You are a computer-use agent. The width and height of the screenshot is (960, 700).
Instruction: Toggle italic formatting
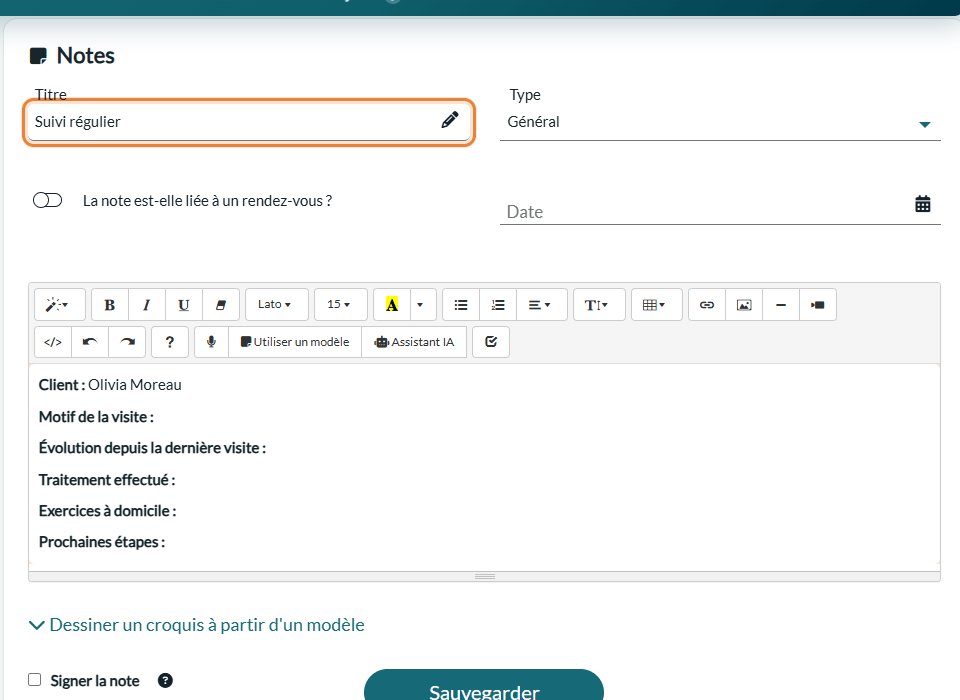[147, 305]
